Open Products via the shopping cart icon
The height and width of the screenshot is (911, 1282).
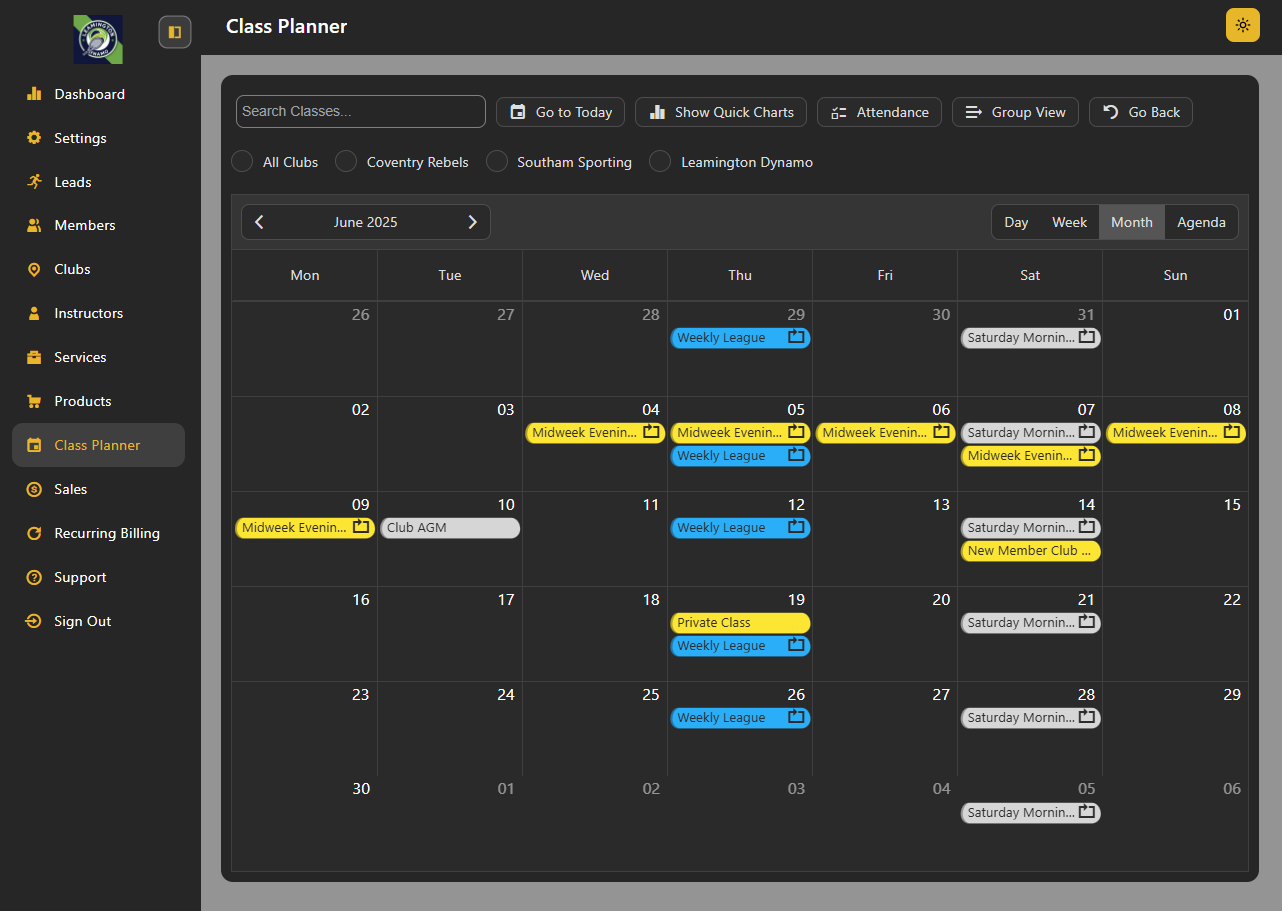coord(34,401)
